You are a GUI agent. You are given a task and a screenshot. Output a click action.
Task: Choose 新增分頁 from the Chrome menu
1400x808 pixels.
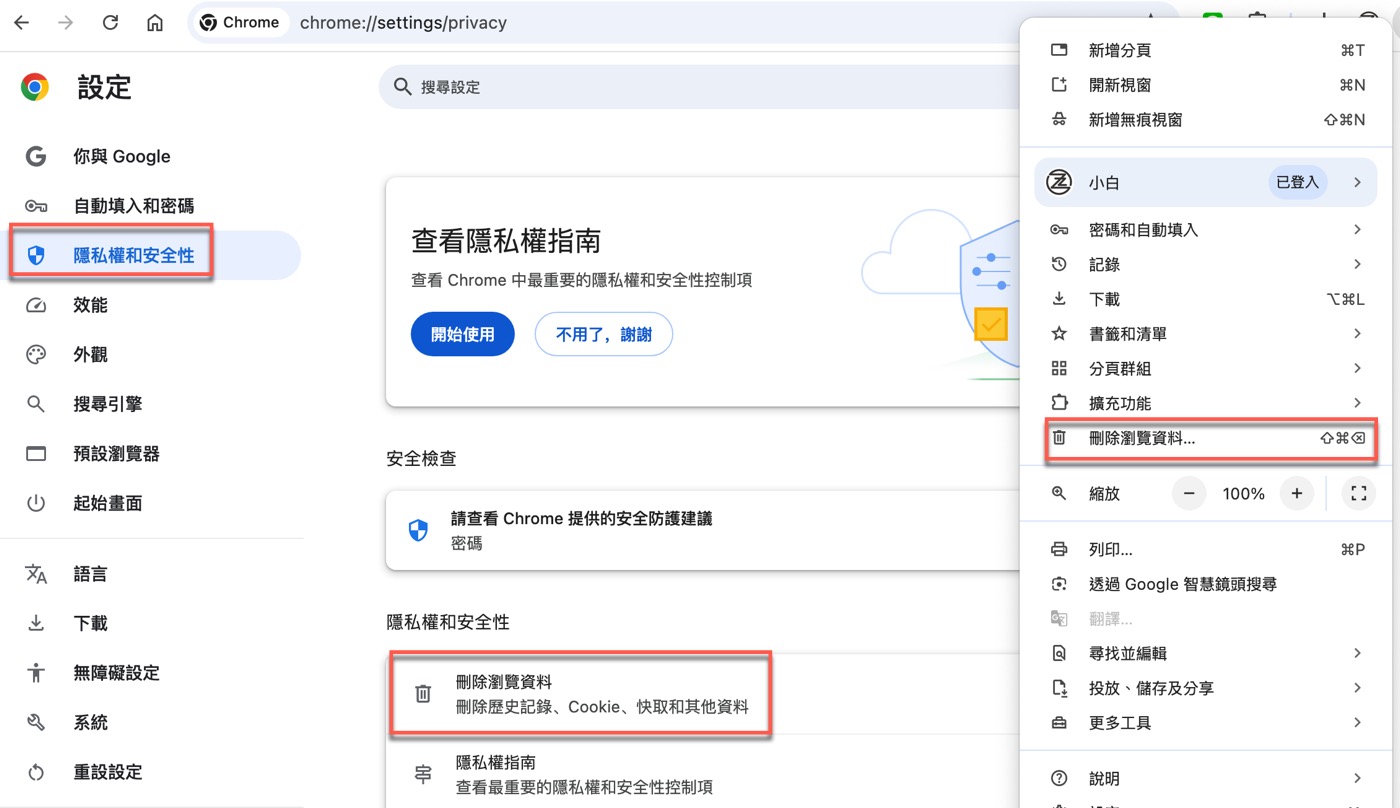pyautogui.click(x=1207, y=51)
